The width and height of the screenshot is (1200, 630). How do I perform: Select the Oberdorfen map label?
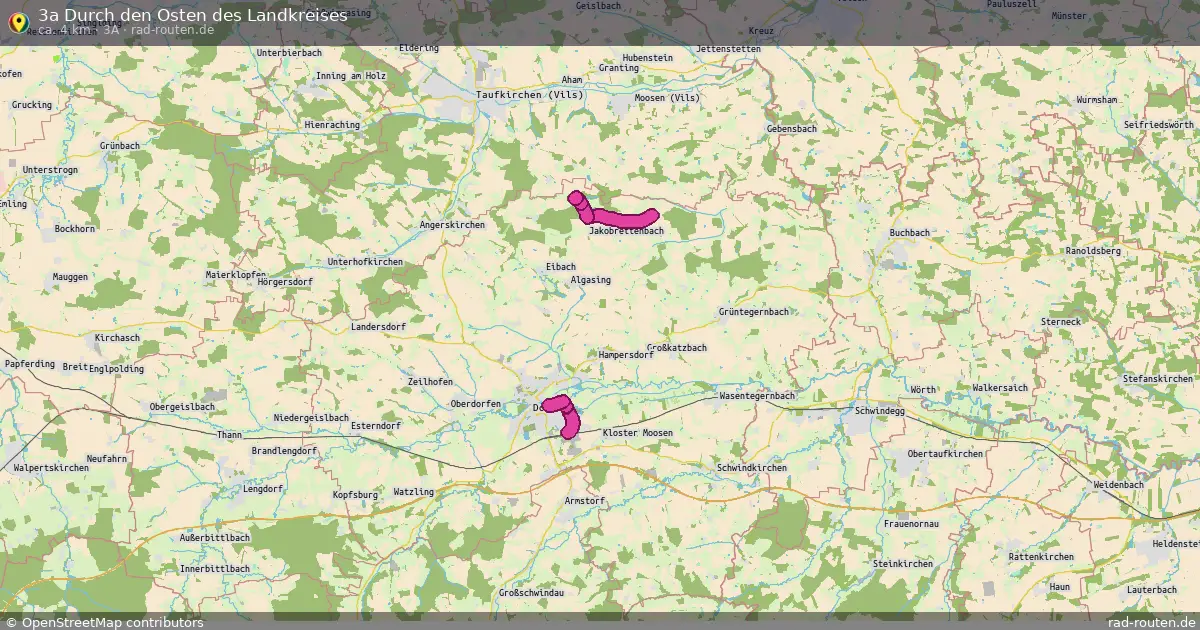click(476, 403)
